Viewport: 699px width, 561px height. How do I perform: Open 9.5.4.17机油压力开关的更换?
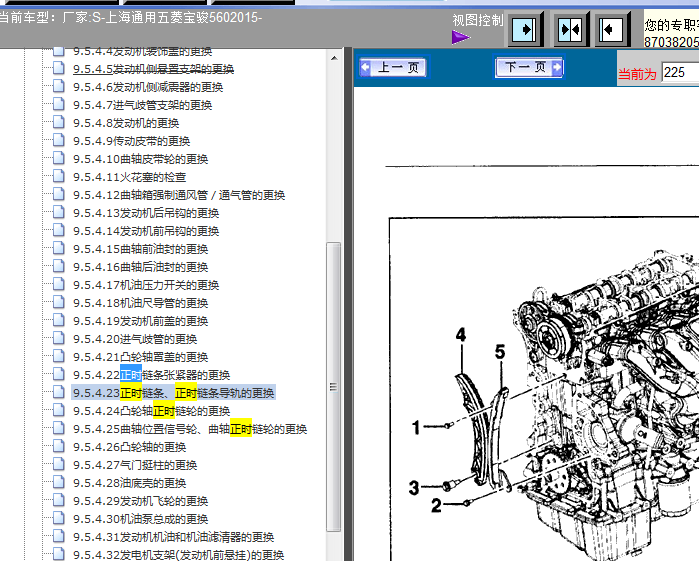(x=146, y=285)
